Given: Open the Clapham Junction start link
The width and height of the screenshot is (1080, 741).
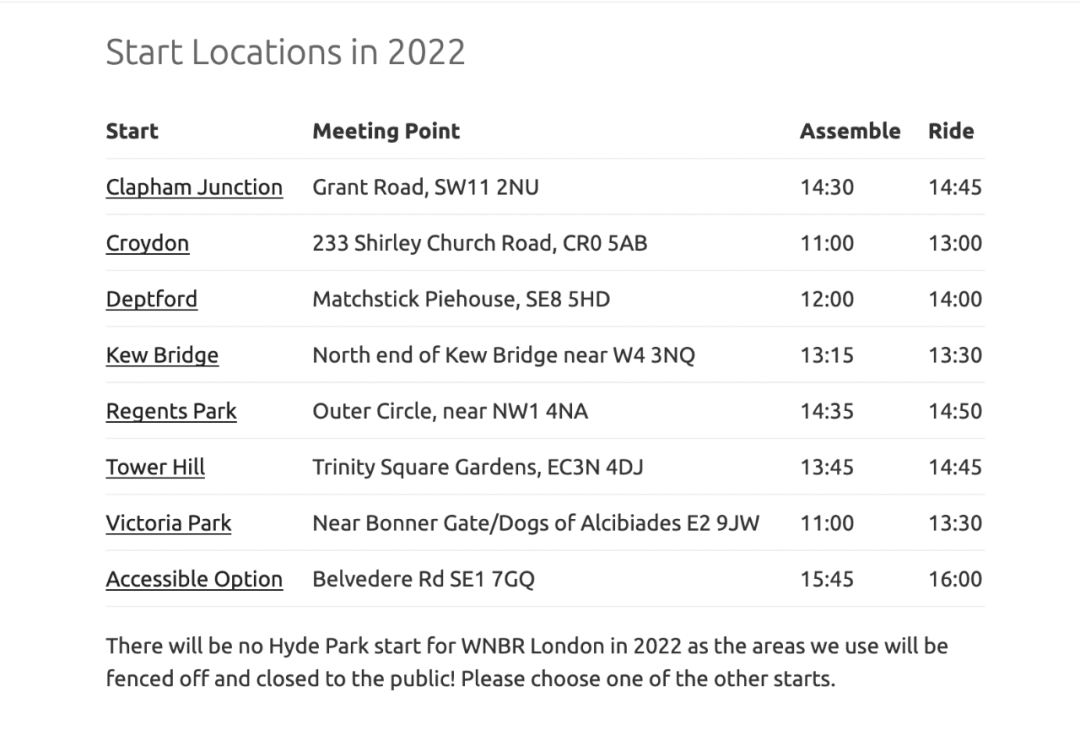Looking at the screenshot, I should (194, 187).
